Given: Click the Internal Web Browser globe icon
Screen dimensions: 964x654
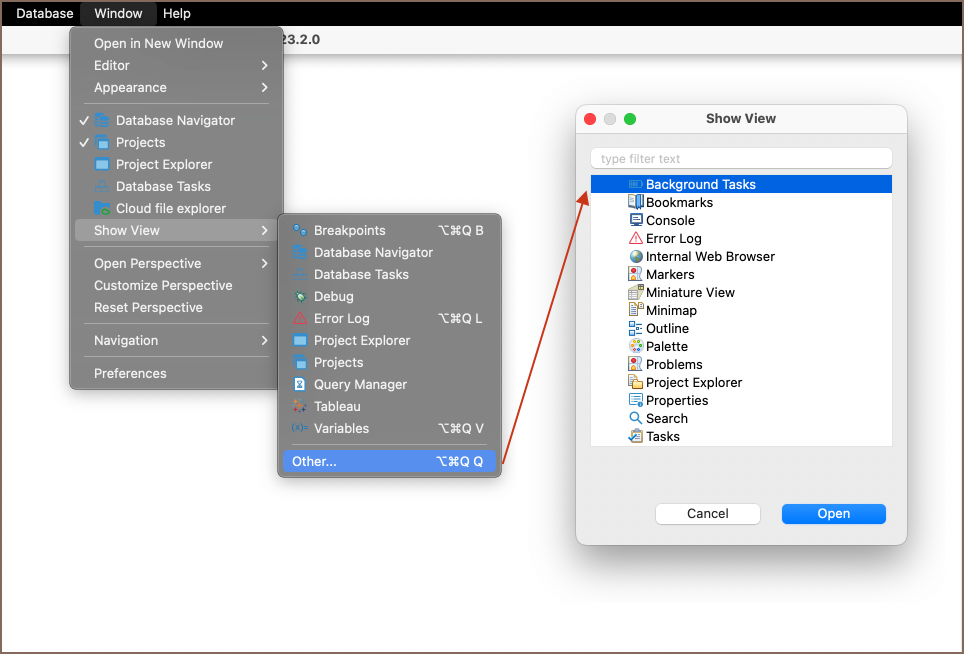Looking at the screenshot, I should pos(635,257).
